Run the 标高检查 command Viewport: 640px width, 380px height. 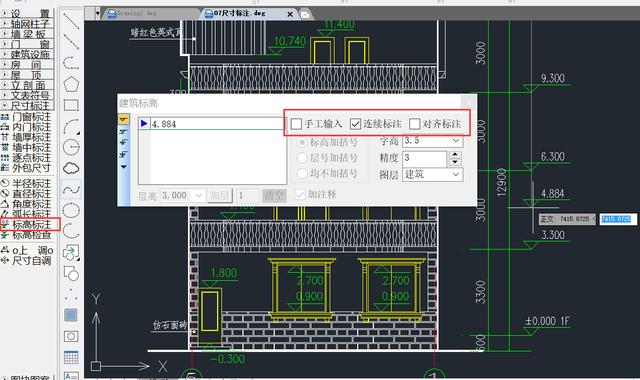(32, 235)
